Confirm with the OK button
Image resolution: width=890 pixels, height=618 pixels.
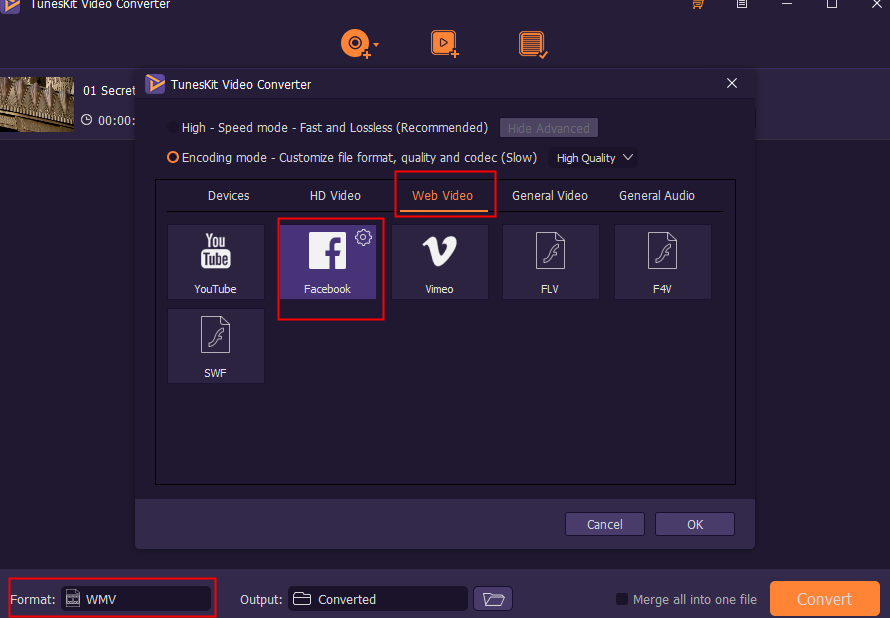[695, 524]
